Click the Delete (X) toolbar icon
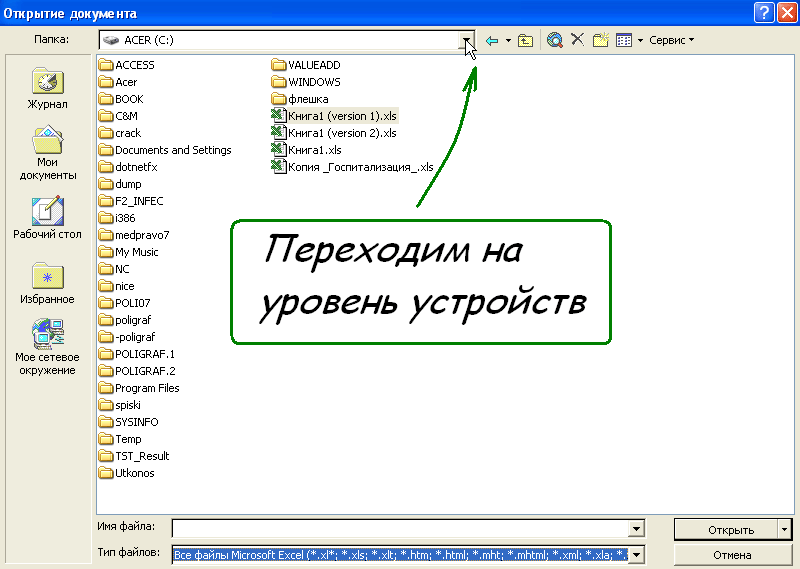Viewport: 800px width, 569px height. [x=577, y=40]
